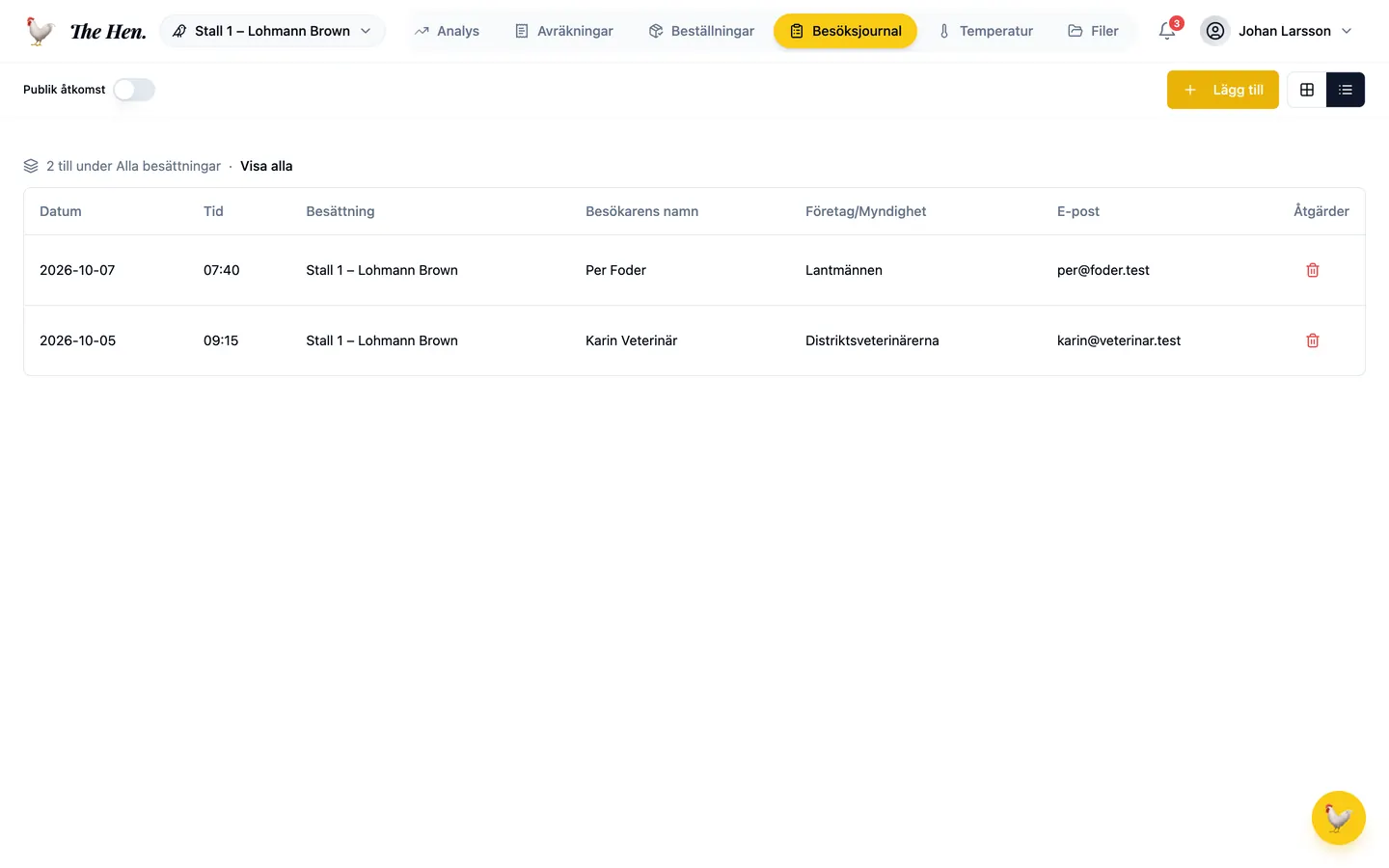Open the Stall 1 – Lohmann Brown selector

click(272, 31)
